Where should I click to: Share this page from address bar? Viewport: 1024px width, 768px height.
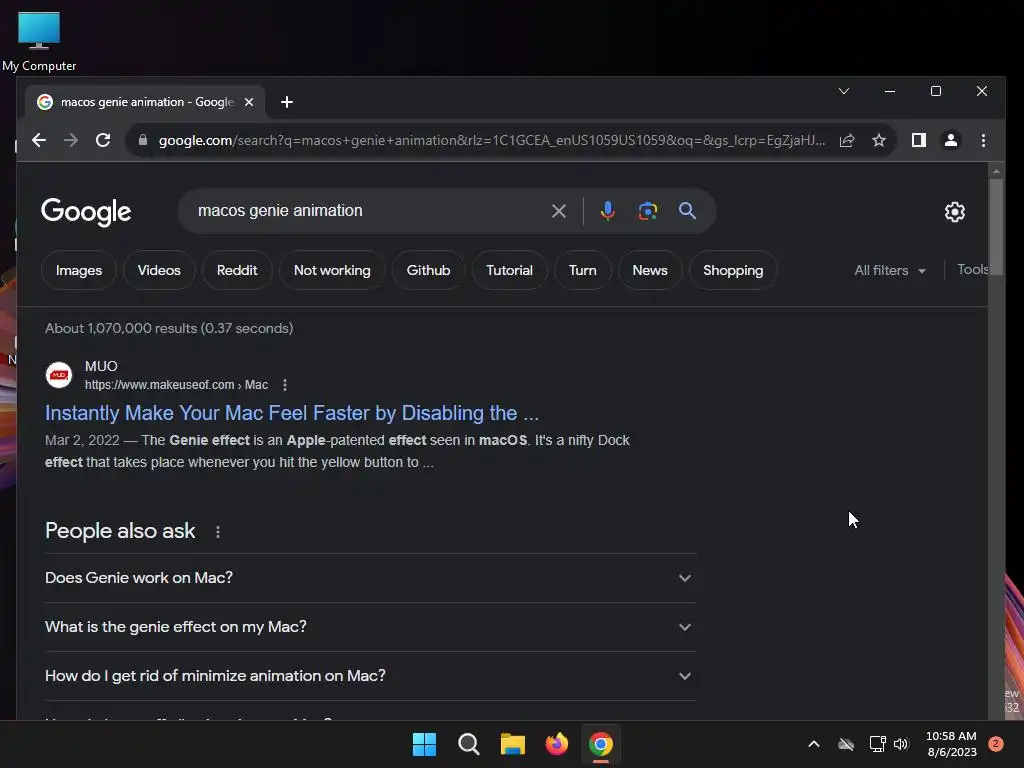(847, 140)
